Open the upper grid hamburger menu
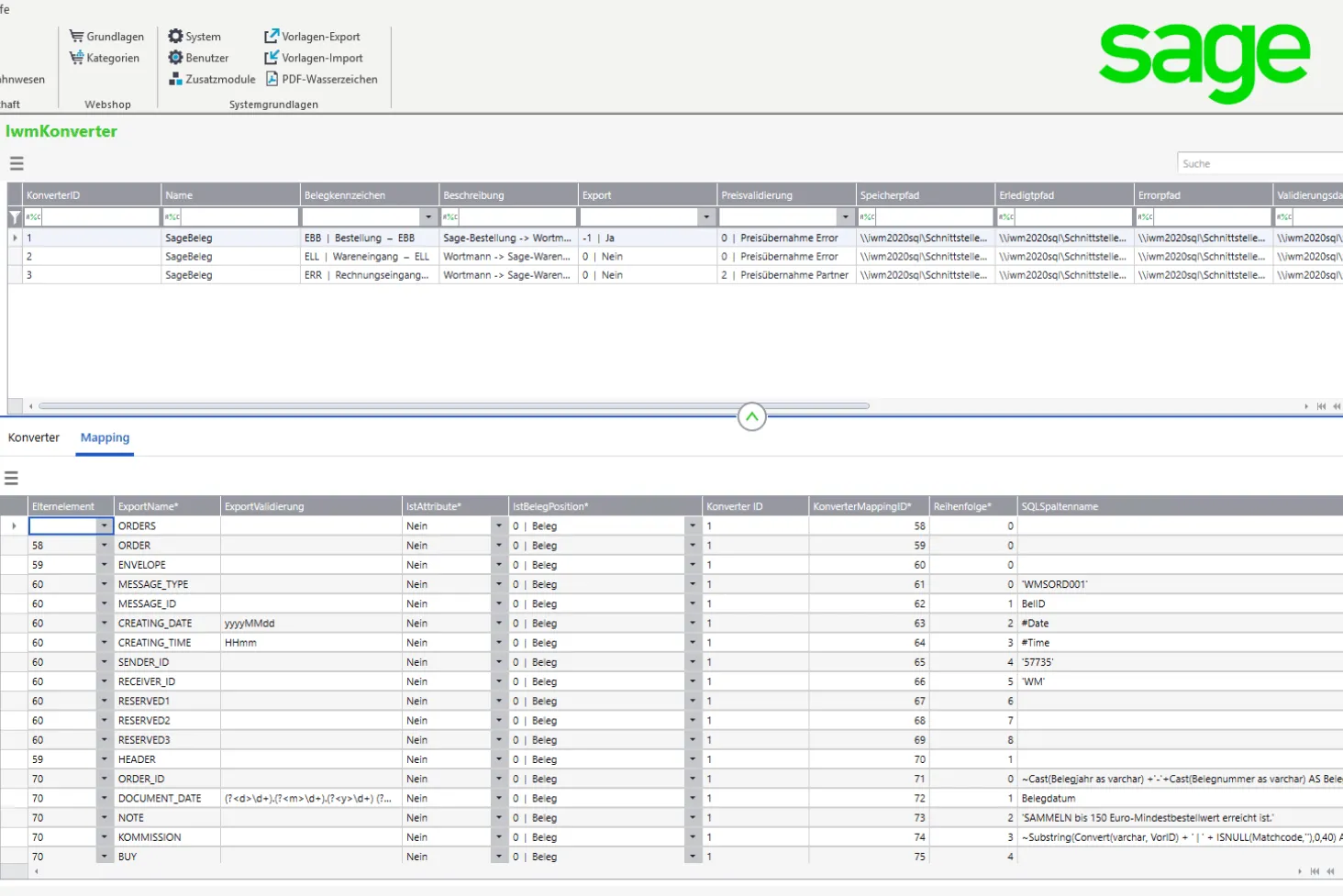The image size is (1343, 896). [17, 163]
